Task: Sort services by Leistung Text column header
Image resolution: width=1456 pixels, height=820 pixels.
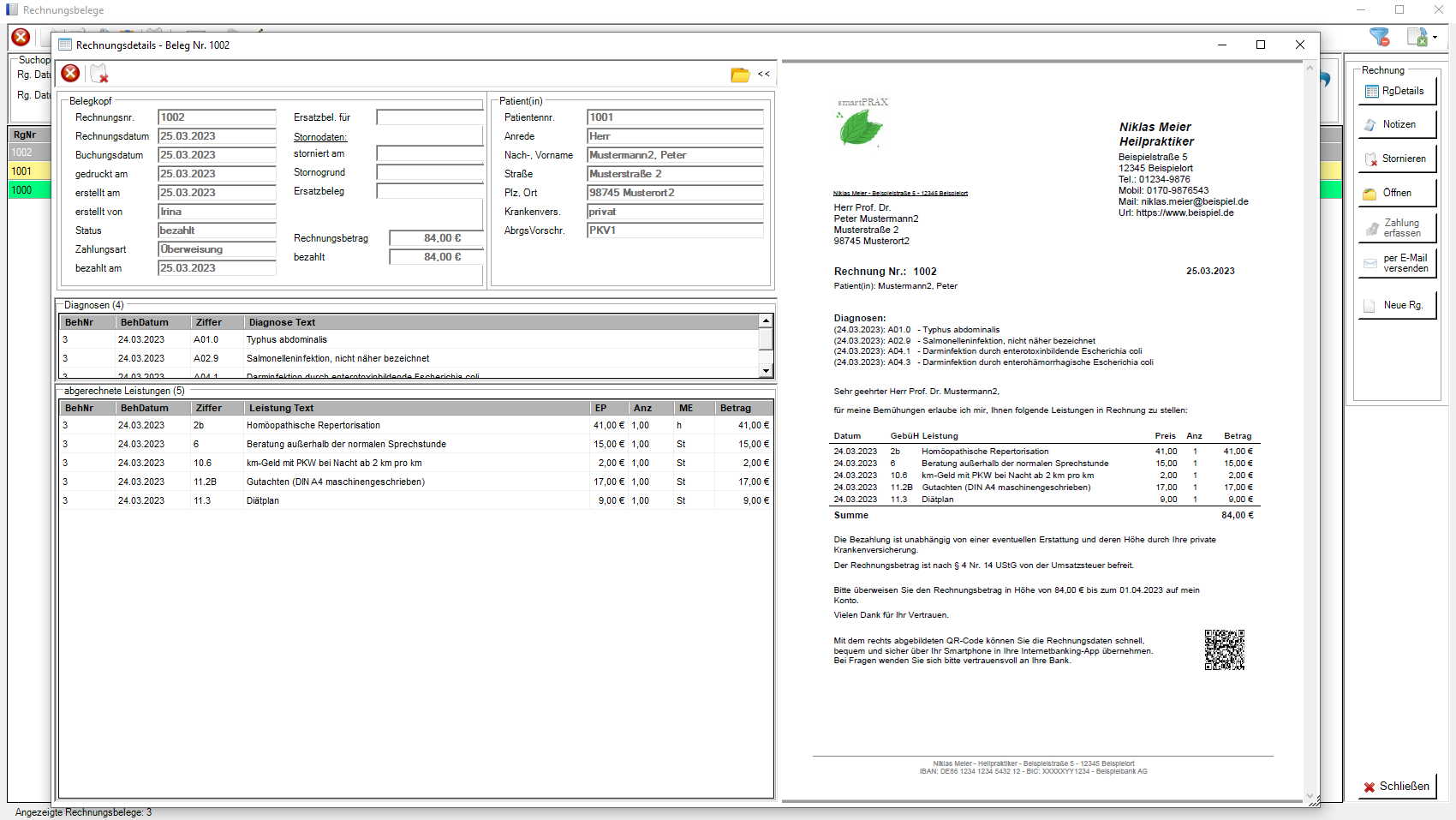Action: point(415,408)
